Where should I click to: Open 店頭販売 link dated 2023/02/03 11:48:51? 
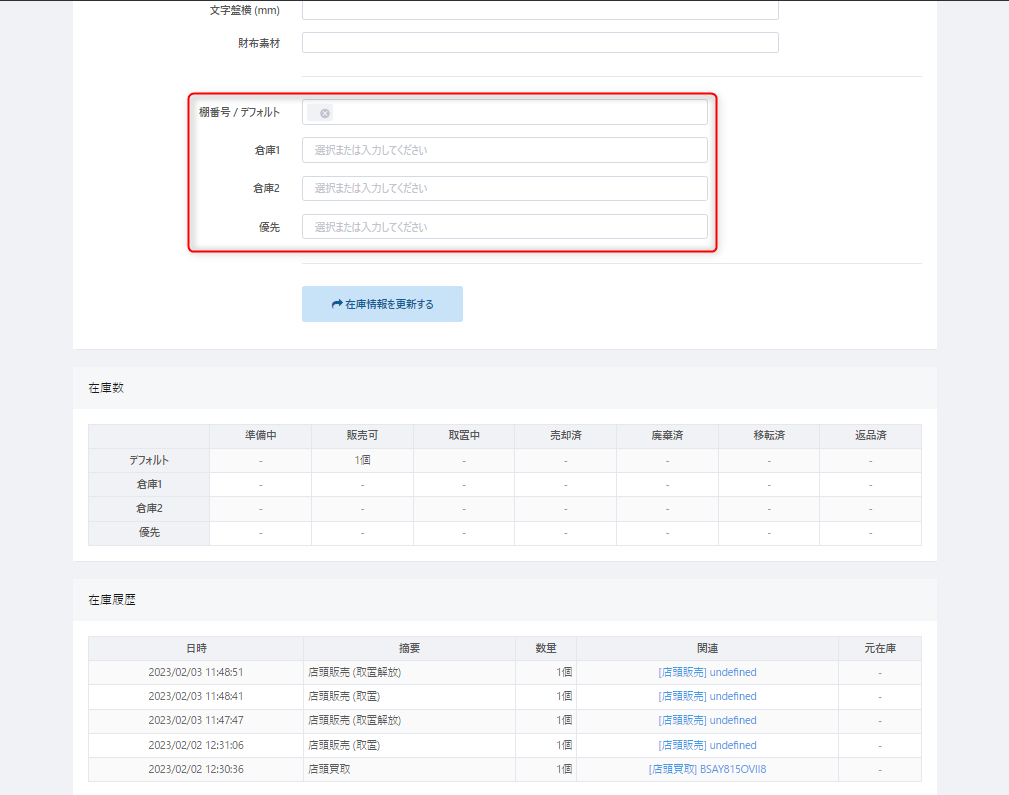click(x=707, y=672)
